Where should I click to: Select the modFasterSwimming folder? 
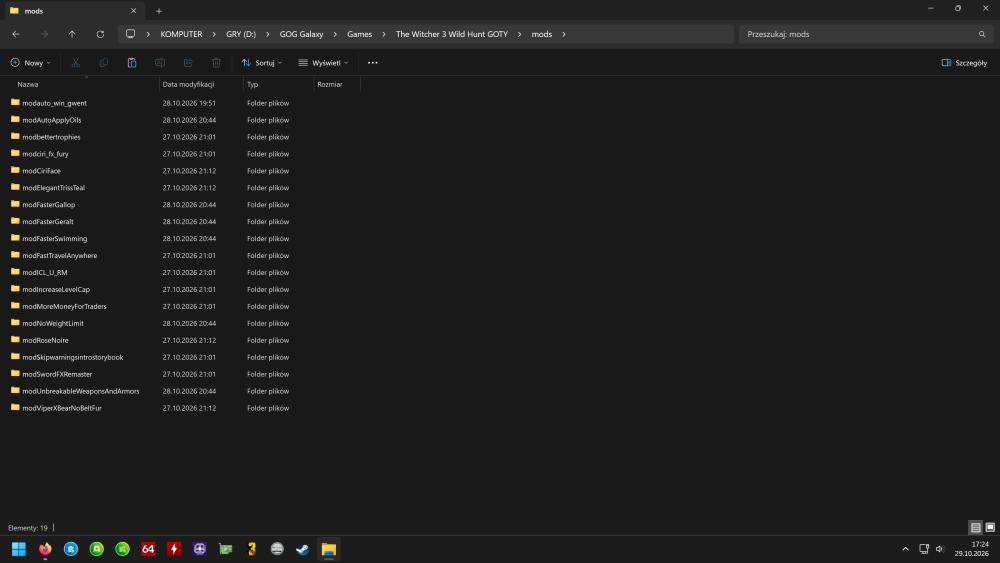click(x=55, y=238)
